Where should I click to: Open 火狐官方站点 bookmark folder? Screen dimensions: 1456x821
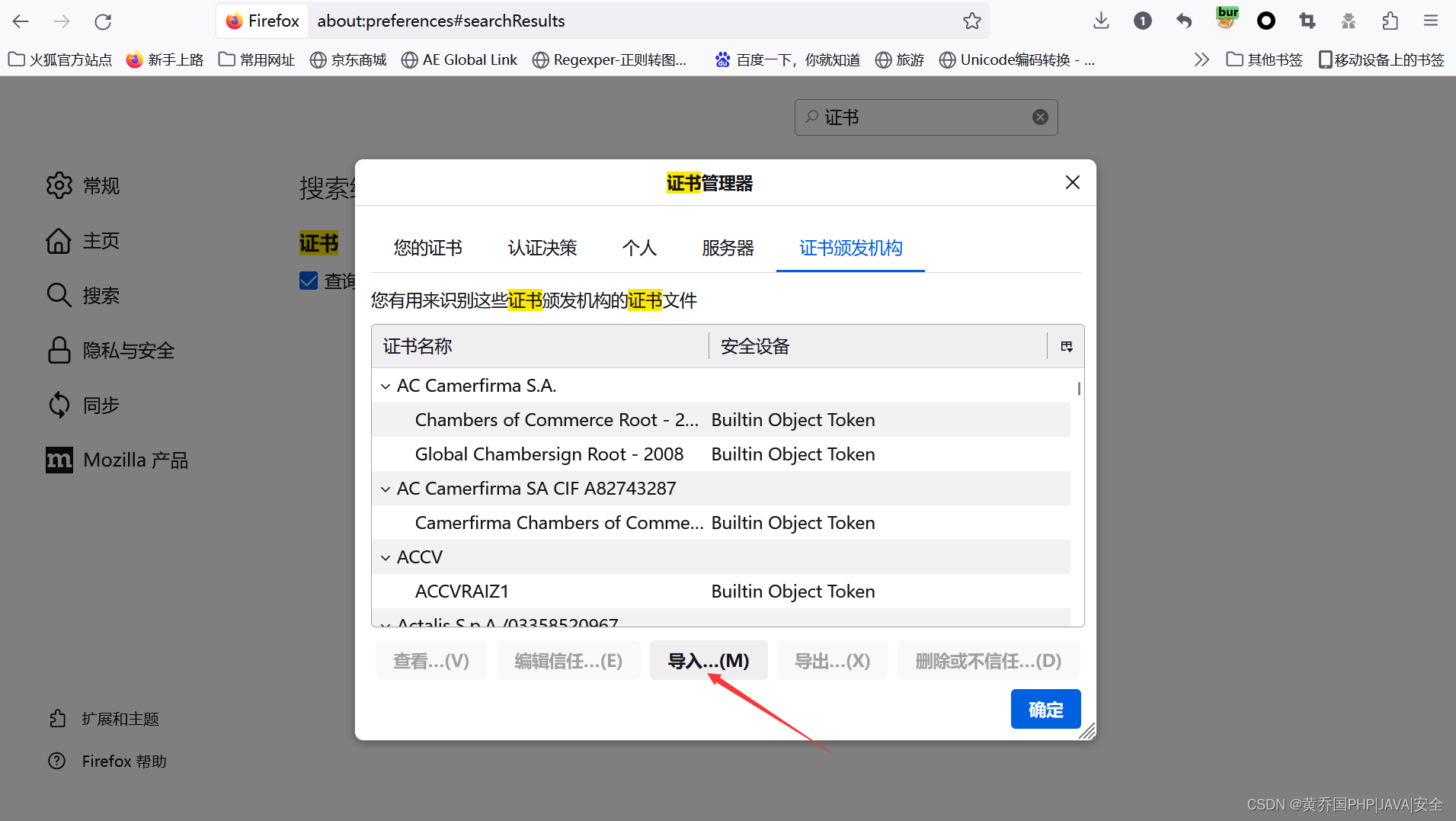[60, 59]
